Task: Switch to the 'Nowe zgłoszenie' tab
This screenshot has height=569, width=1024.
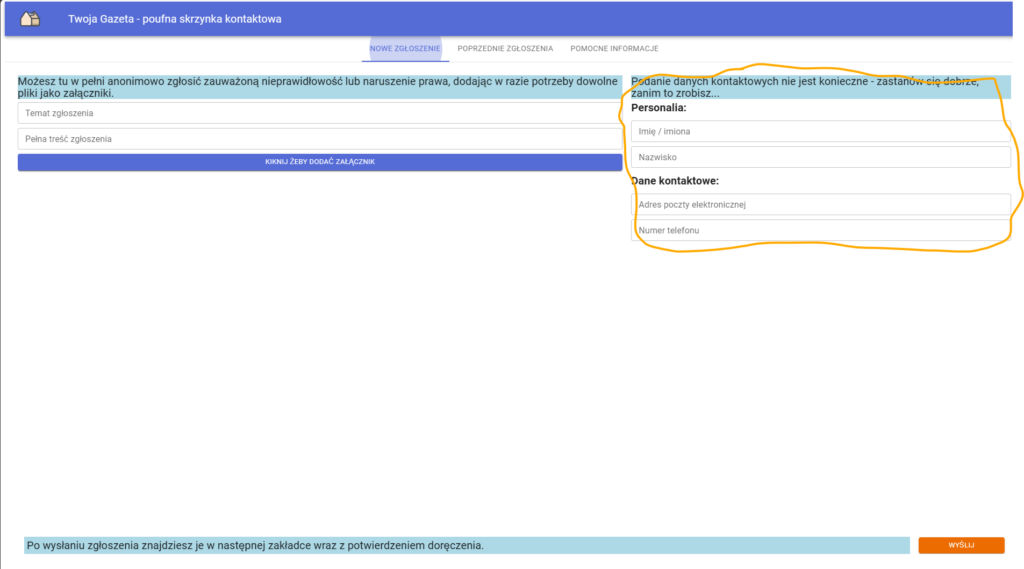Action: click(404, 48)
